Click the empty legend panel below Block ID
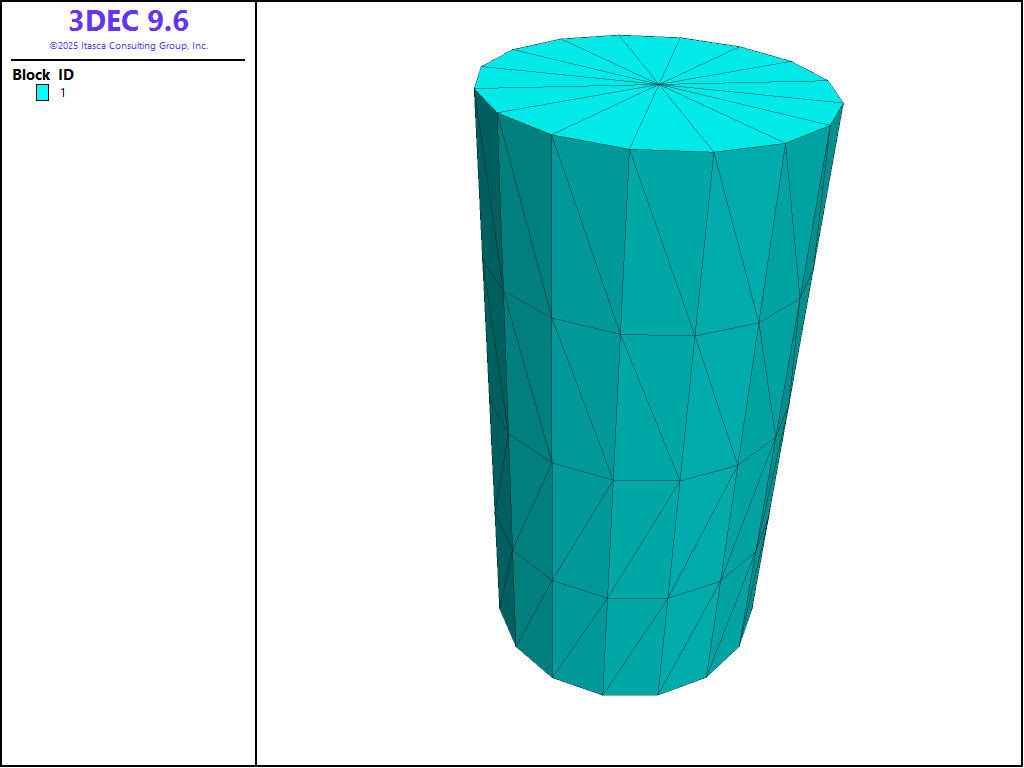 pos(128,400)
